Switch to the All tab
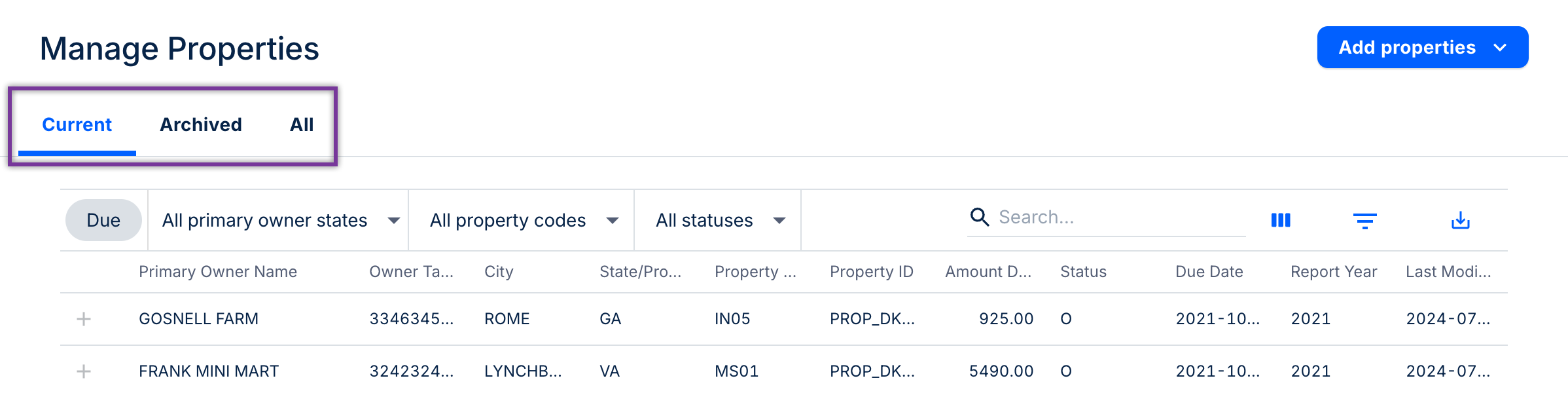The width and height of the screenshot is (1568, 393). pyautogui.click(x=302, y=124)
